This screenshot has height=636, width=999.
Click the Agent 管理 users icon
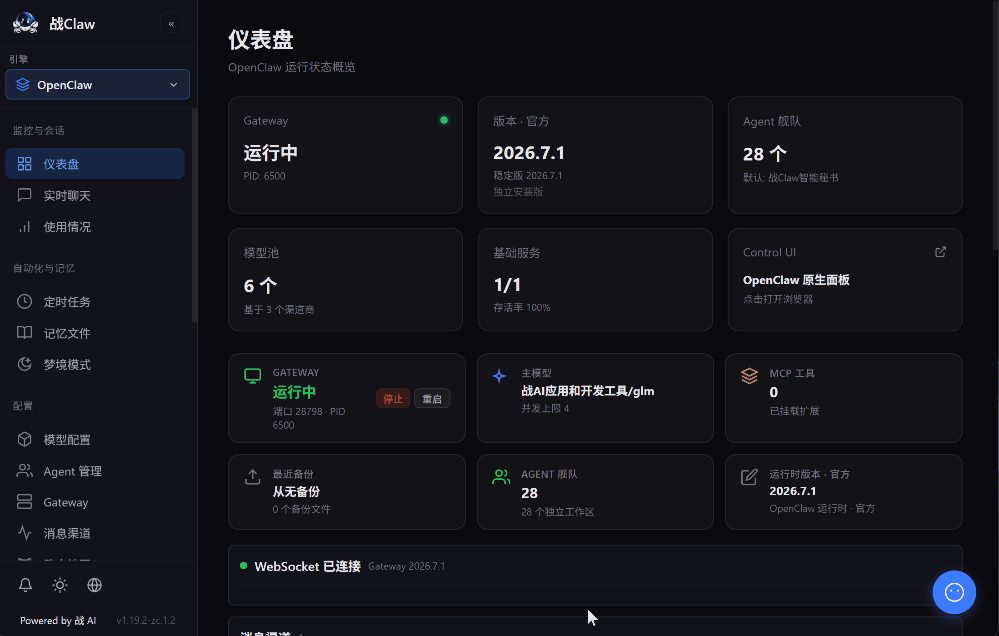(x=24, y=471)
